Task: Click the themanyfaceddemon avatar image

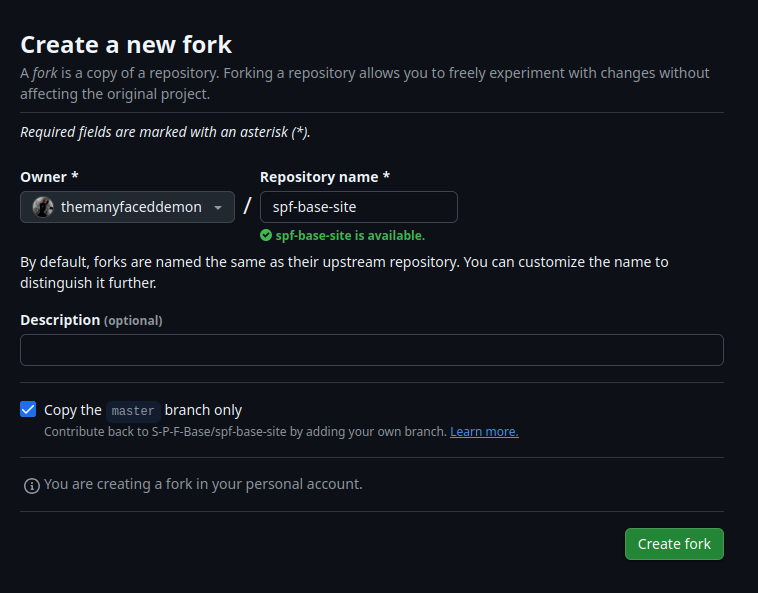Action: coord(43,207)
